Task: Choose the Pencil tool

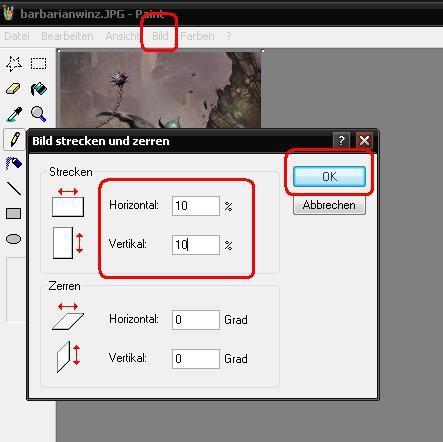Action: (14, 139)
